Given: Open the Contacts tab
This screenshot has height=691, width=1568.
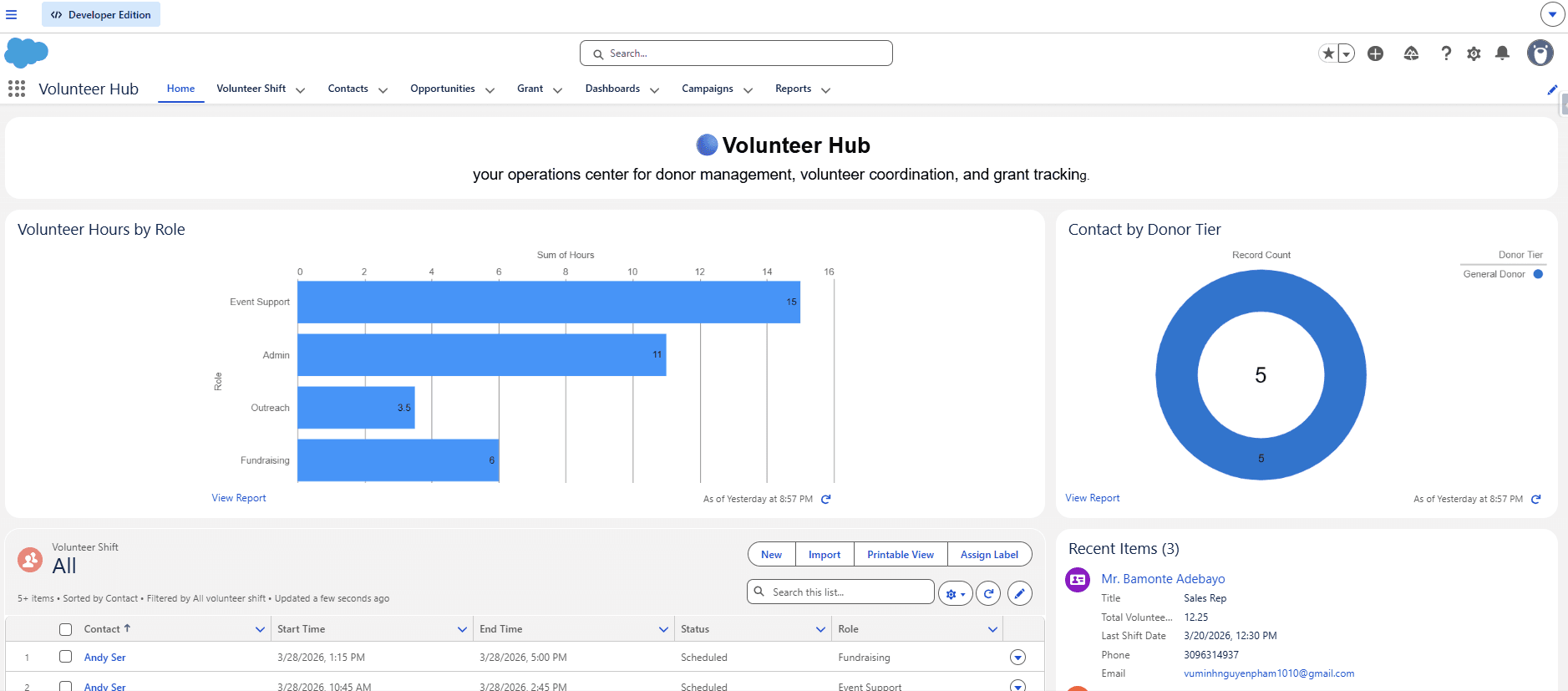Looking at the screenshot, I should coord(348,89).
